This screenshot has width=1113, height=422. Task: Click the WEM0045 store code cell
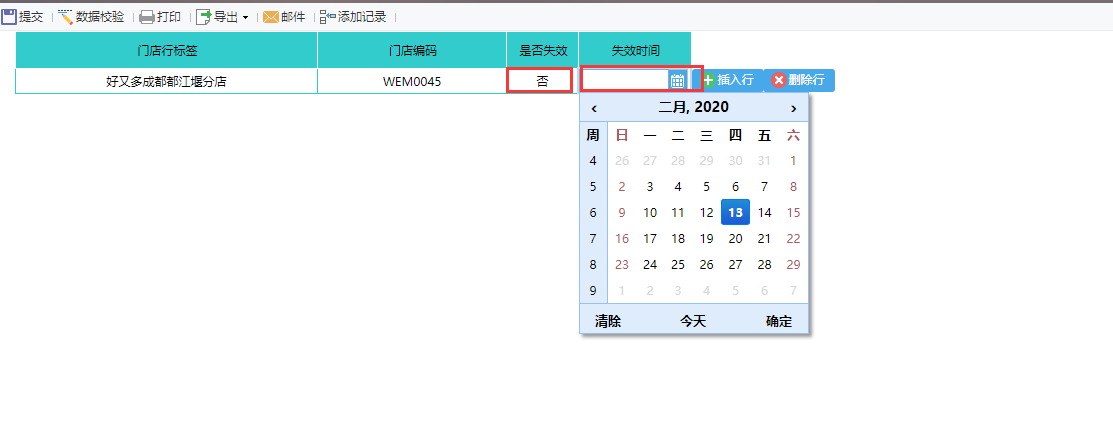pos(412,81)
